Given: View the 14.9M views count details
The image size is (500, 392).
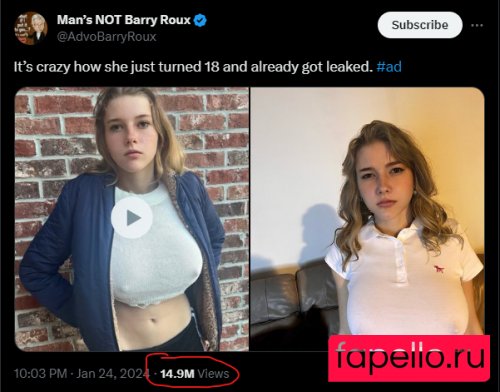Looking at the screenshot, I should 177,374.
